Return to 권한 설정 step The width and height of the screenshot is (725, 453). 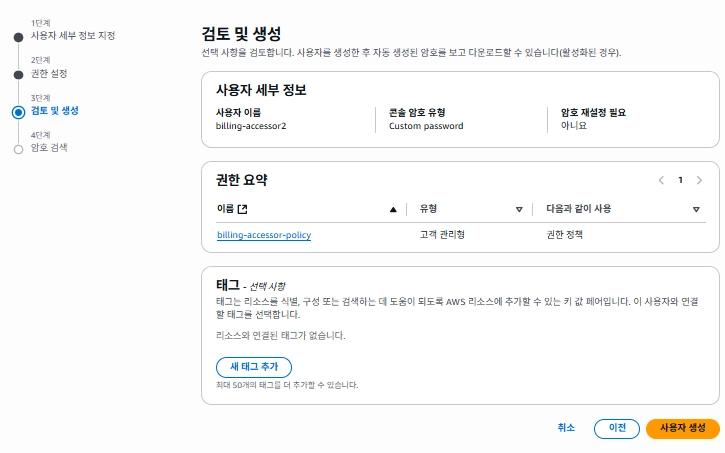click(x=49, y=73)
